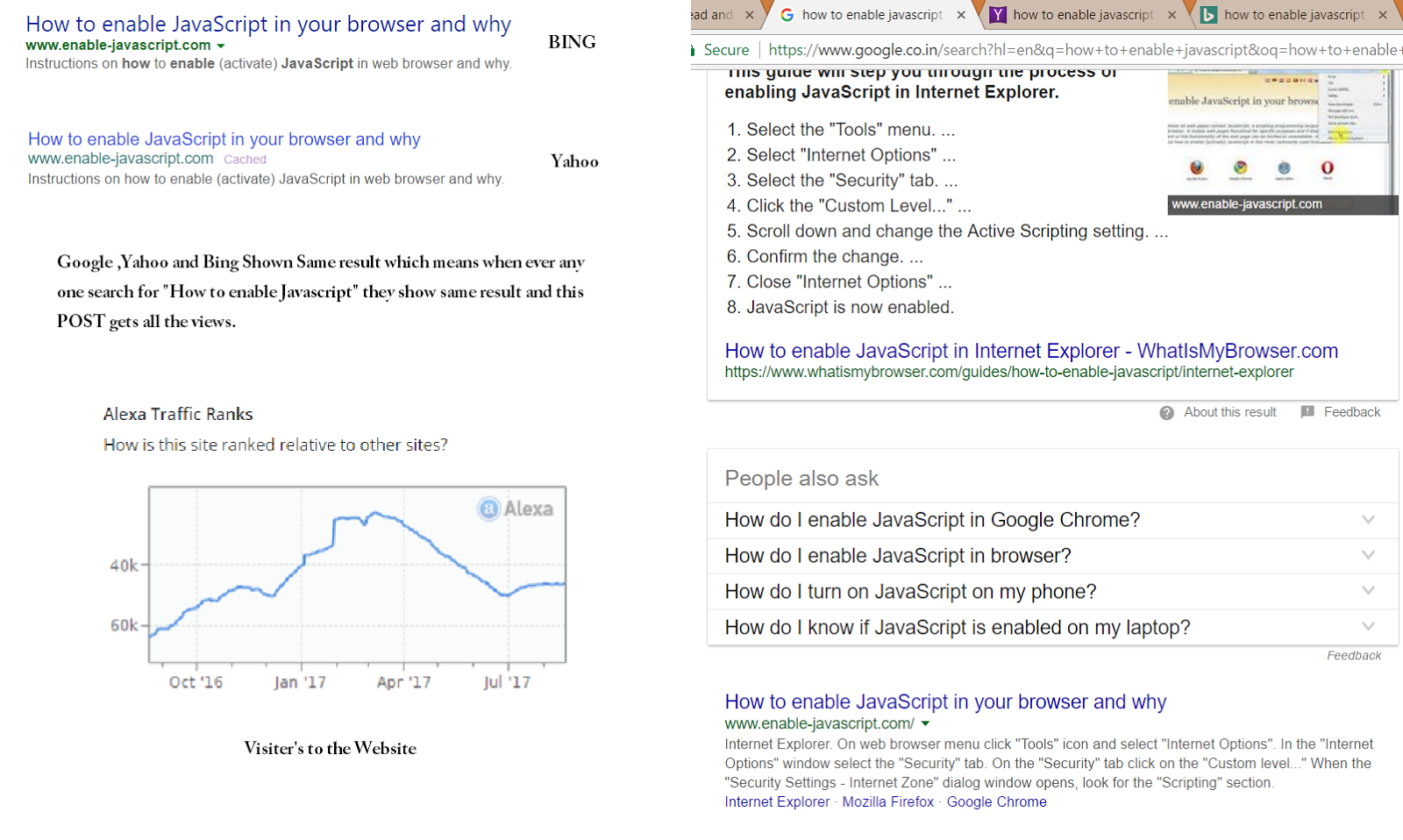Screen dimensions: 1403x840
Task: Close the partially visible 'ad and' tab
Action: coord(750,15)
